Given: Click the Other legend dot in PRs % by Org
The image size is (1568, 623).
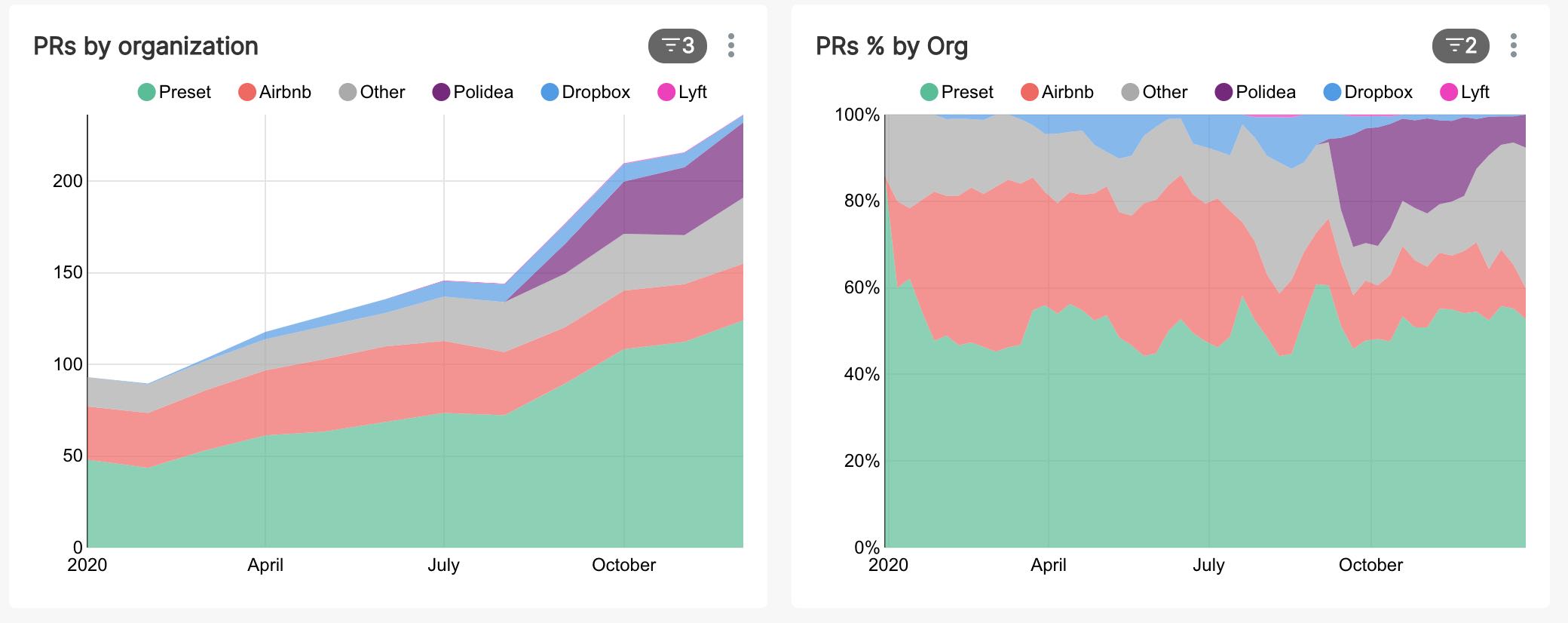Looking at the screenshot, I should (1130, 92).
